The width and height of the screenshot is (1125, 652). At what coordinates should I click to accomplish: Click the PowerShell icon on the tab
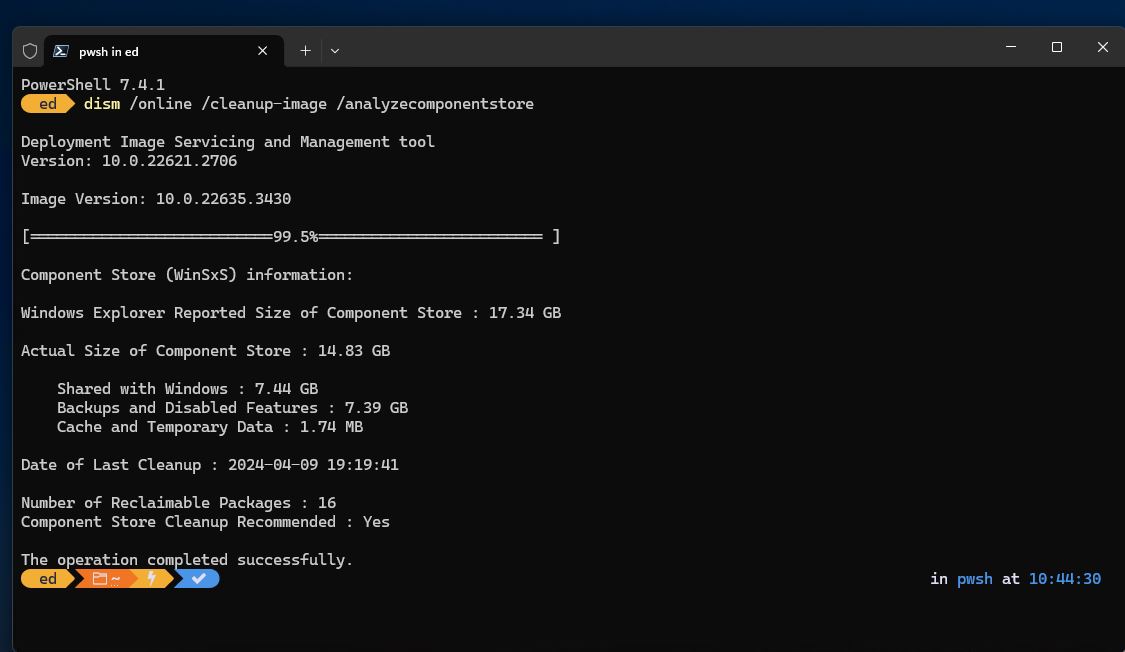(61, 51)
